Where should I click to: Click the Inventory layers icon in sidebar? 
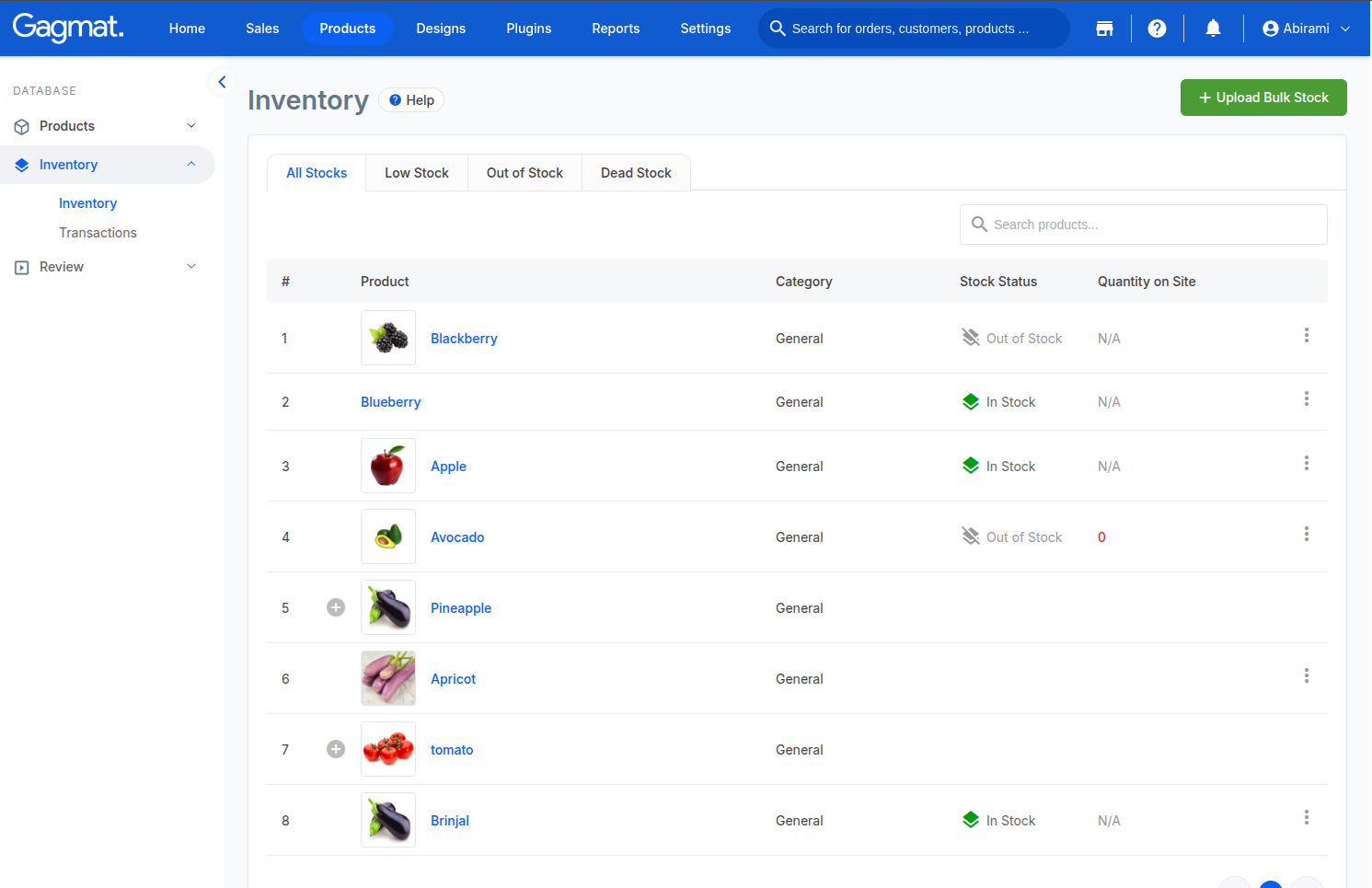click(x=22, y=165)
